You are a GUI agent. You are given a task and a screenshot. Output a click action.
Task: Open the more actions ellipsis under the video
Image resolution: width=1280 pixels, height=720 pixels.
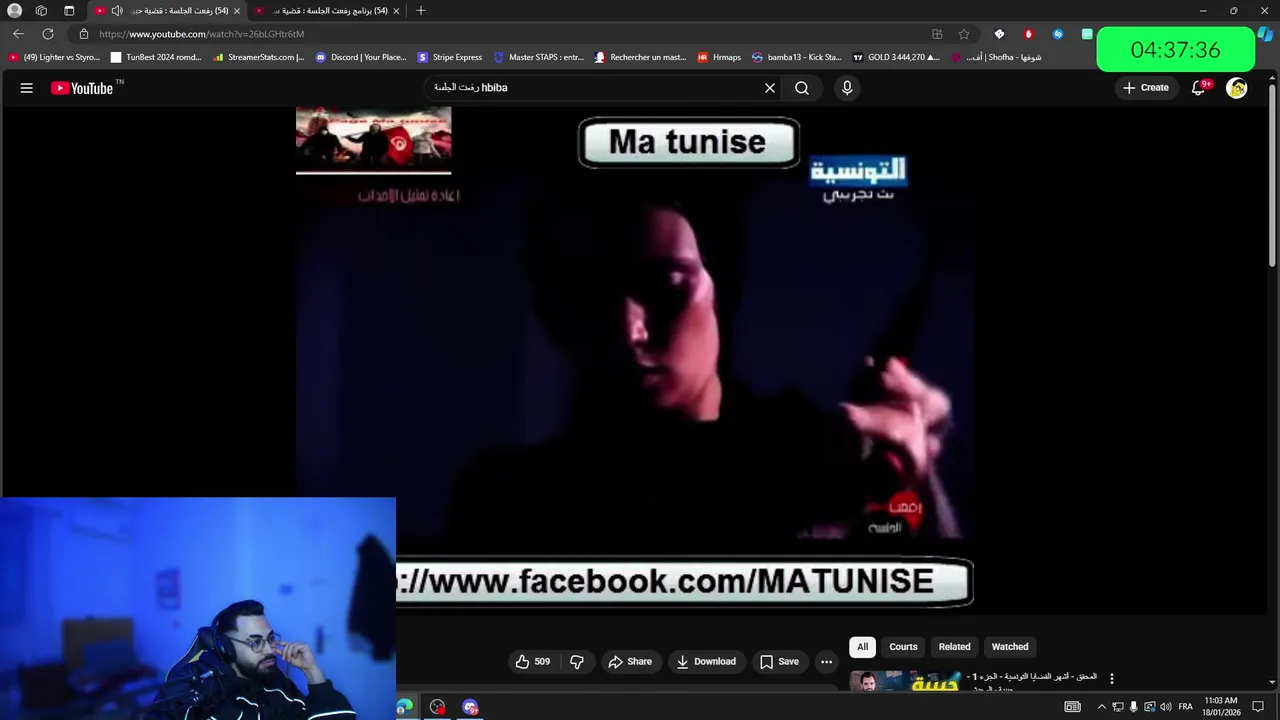tap(826, 661)
